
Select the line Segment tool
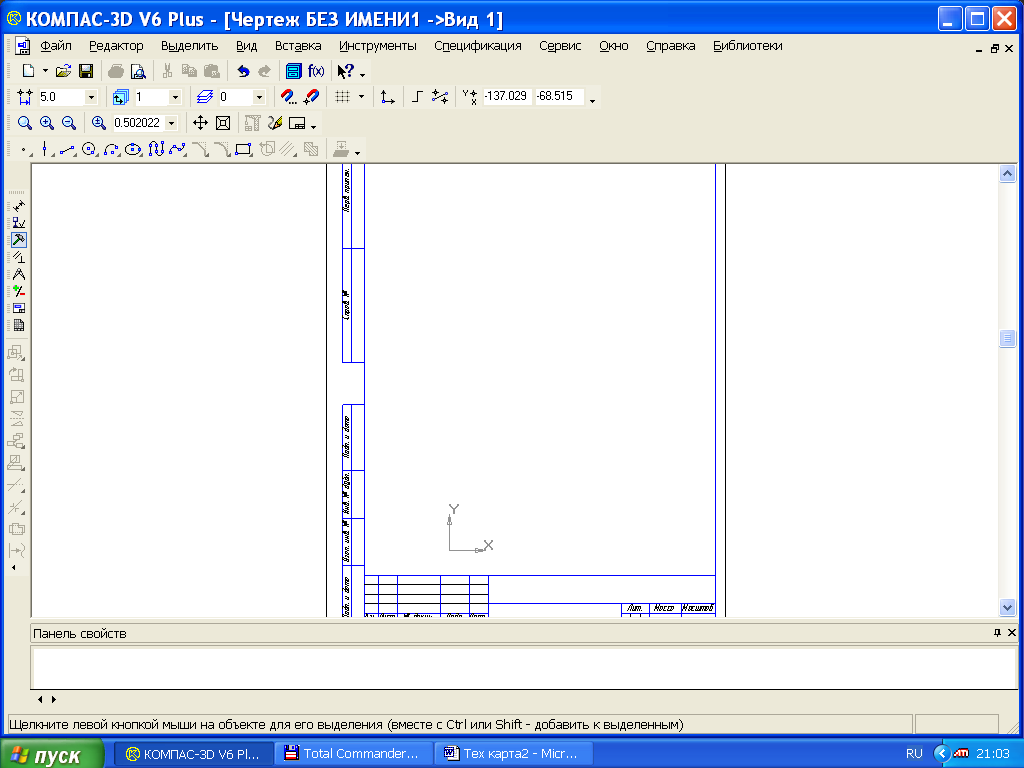[x=67, y=150]
